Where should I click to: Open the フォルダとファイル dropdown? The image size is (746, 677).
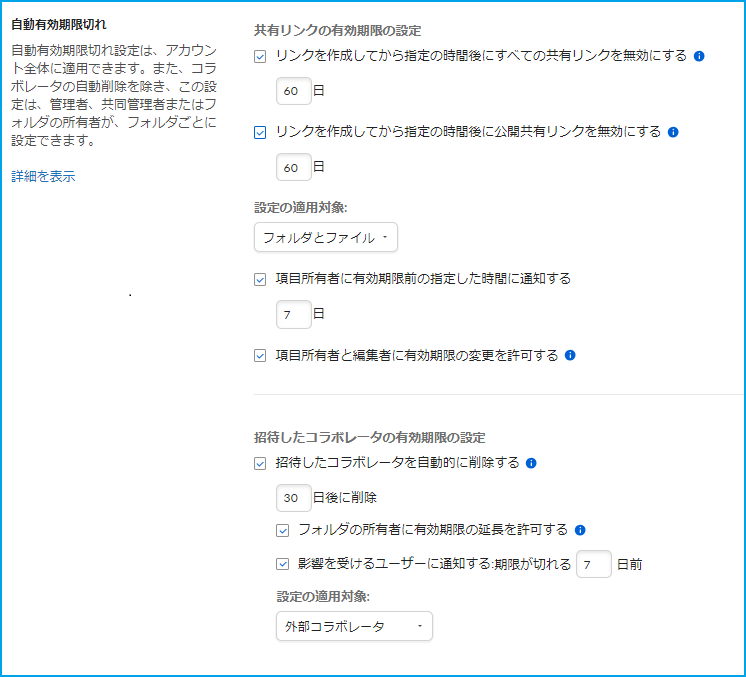tap(326, 237)
